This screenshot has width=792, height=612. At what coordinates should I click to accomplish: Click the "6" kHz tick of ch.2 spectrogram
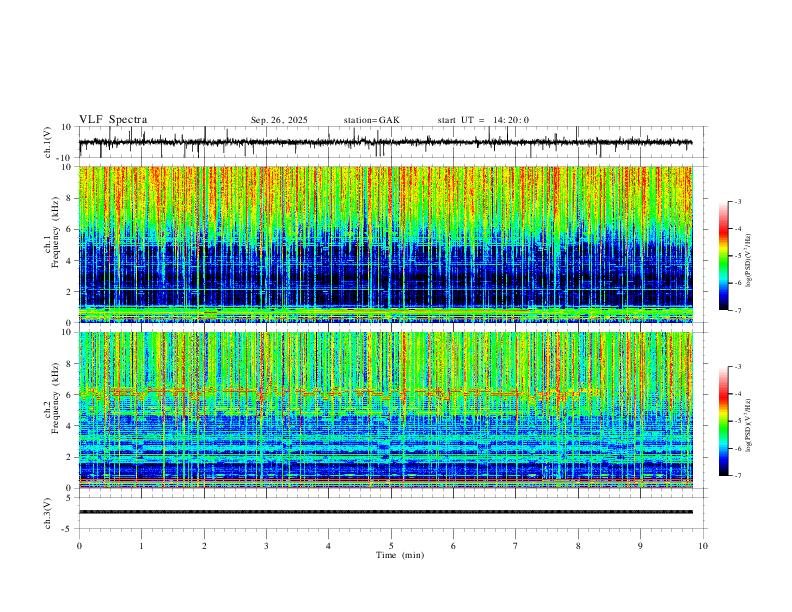point(70,395)
